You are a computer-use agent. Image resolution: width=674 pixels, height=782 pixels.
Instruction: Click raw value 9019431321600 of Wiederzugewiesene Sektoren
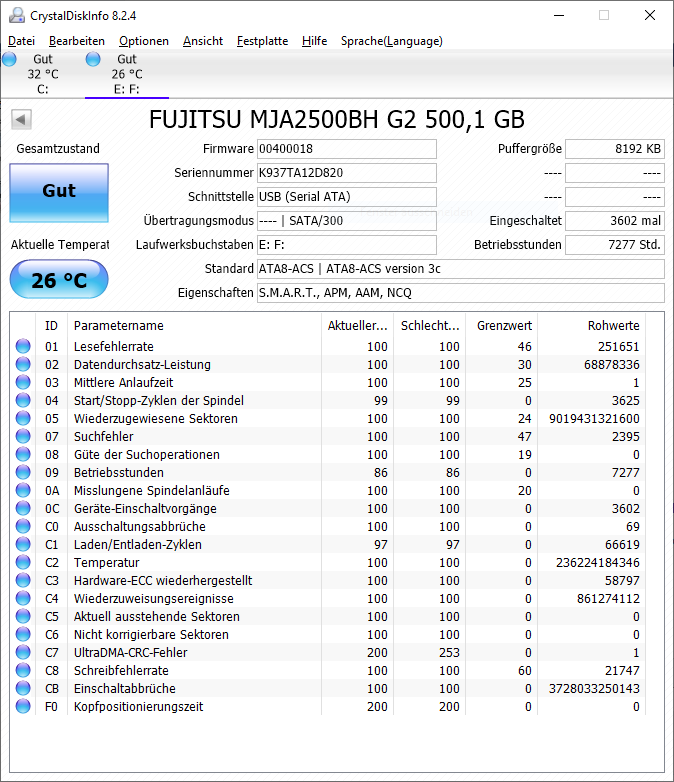tap(594, 418)
